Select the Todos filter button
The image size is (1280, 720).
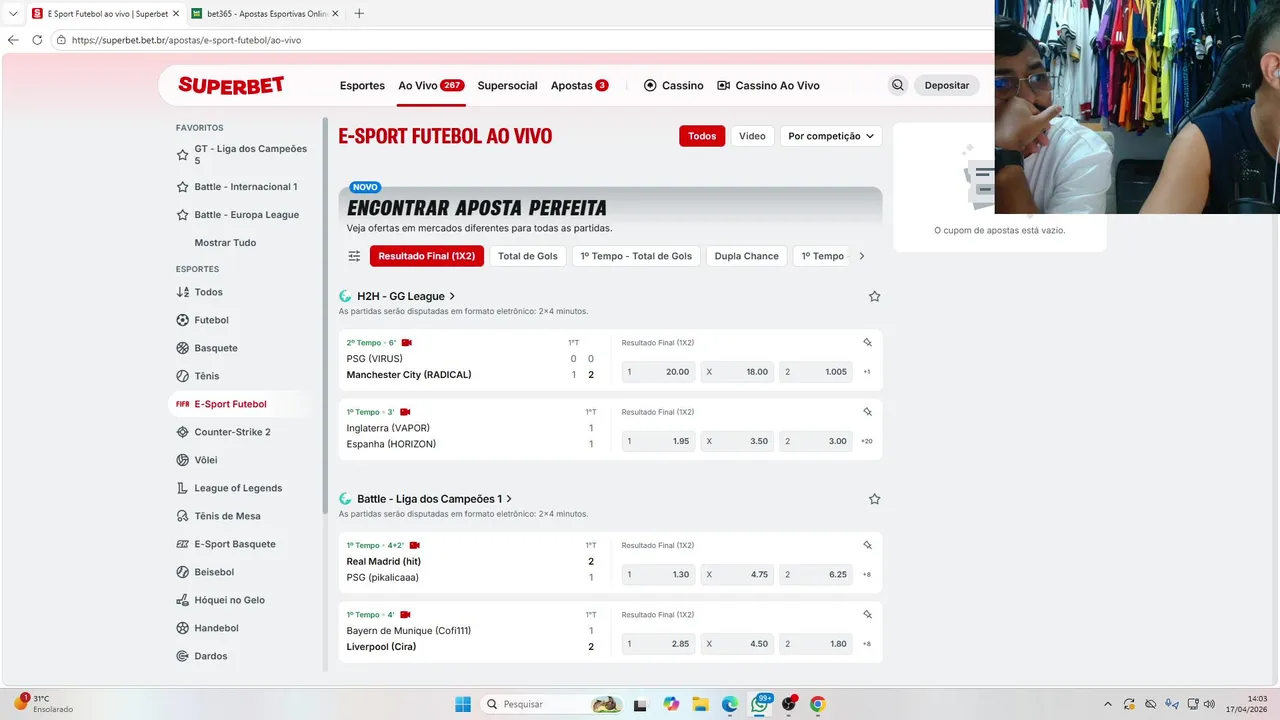[x=702, y=136]
